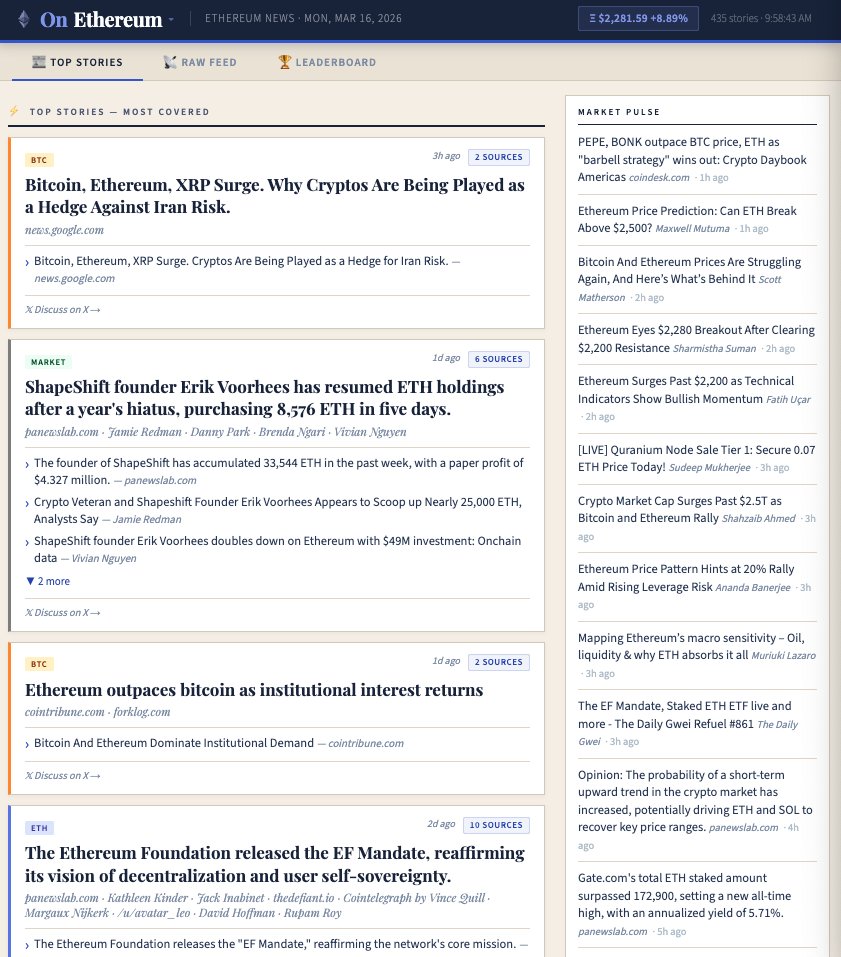Open 'PEPE, BONK outpace BTC price' Market Pulse item
Viewport: 841px width, 957px height.
[x=692, y=159]
